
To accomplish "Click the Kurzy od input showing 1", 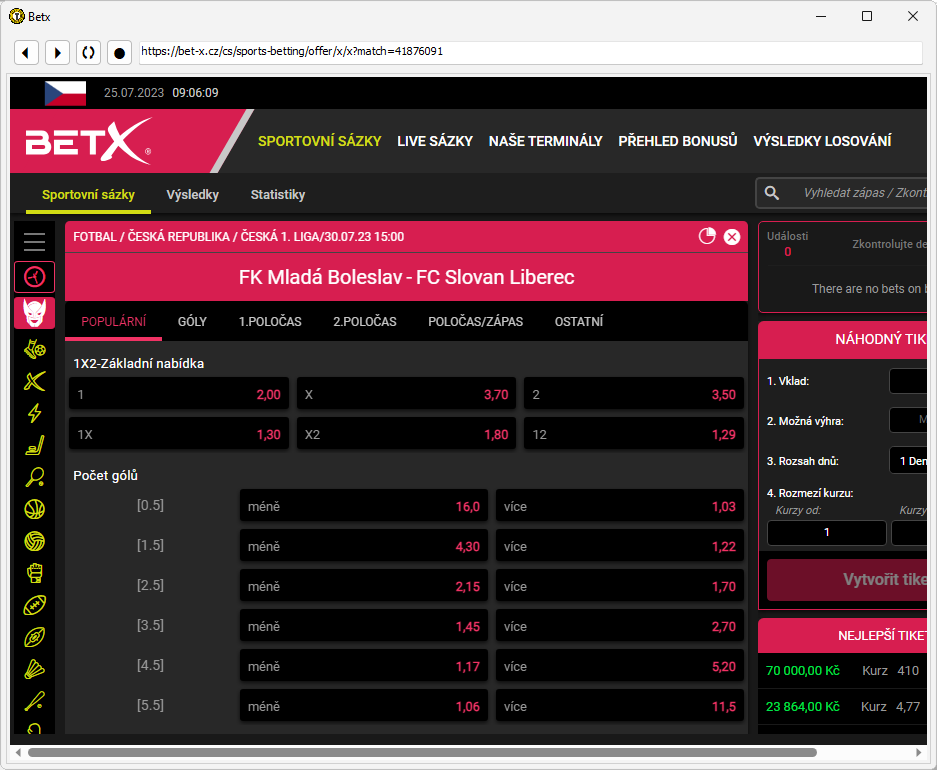I will (826, 532).
